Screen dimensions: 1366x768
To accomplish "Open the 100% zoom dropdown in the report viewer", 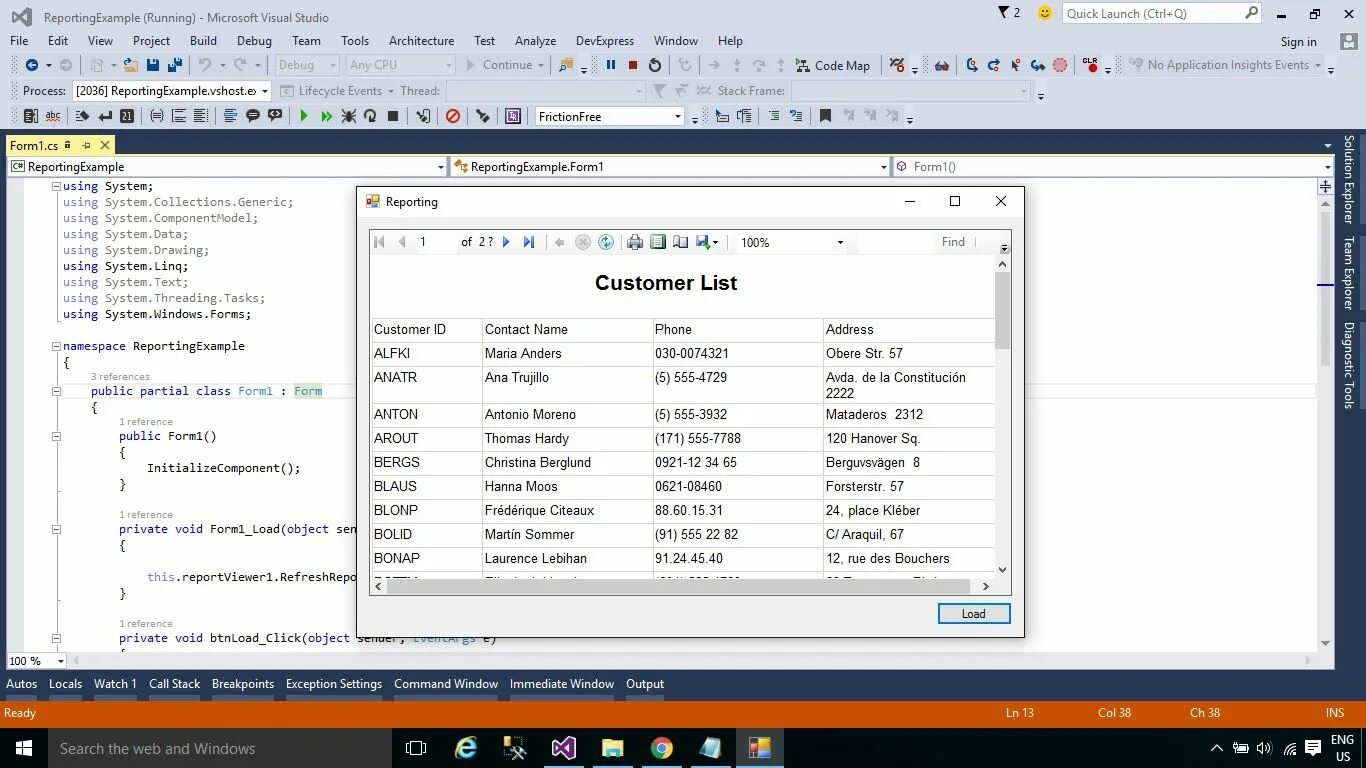I will 840,242.
